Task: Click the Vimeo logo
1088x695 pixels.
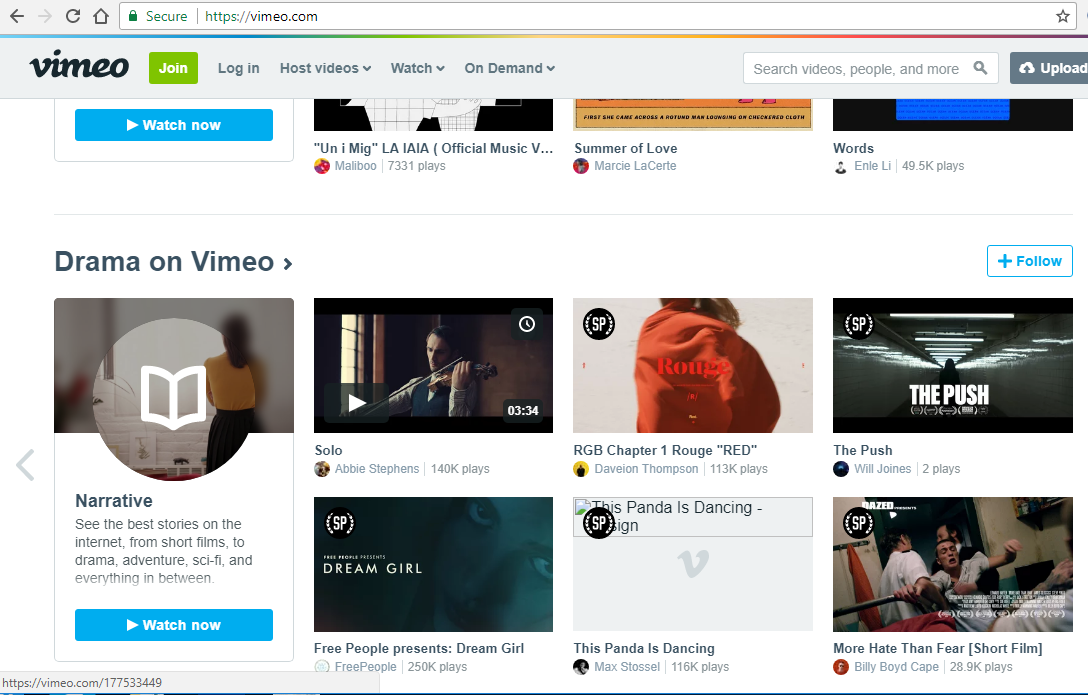Action: tap(79, 65)
